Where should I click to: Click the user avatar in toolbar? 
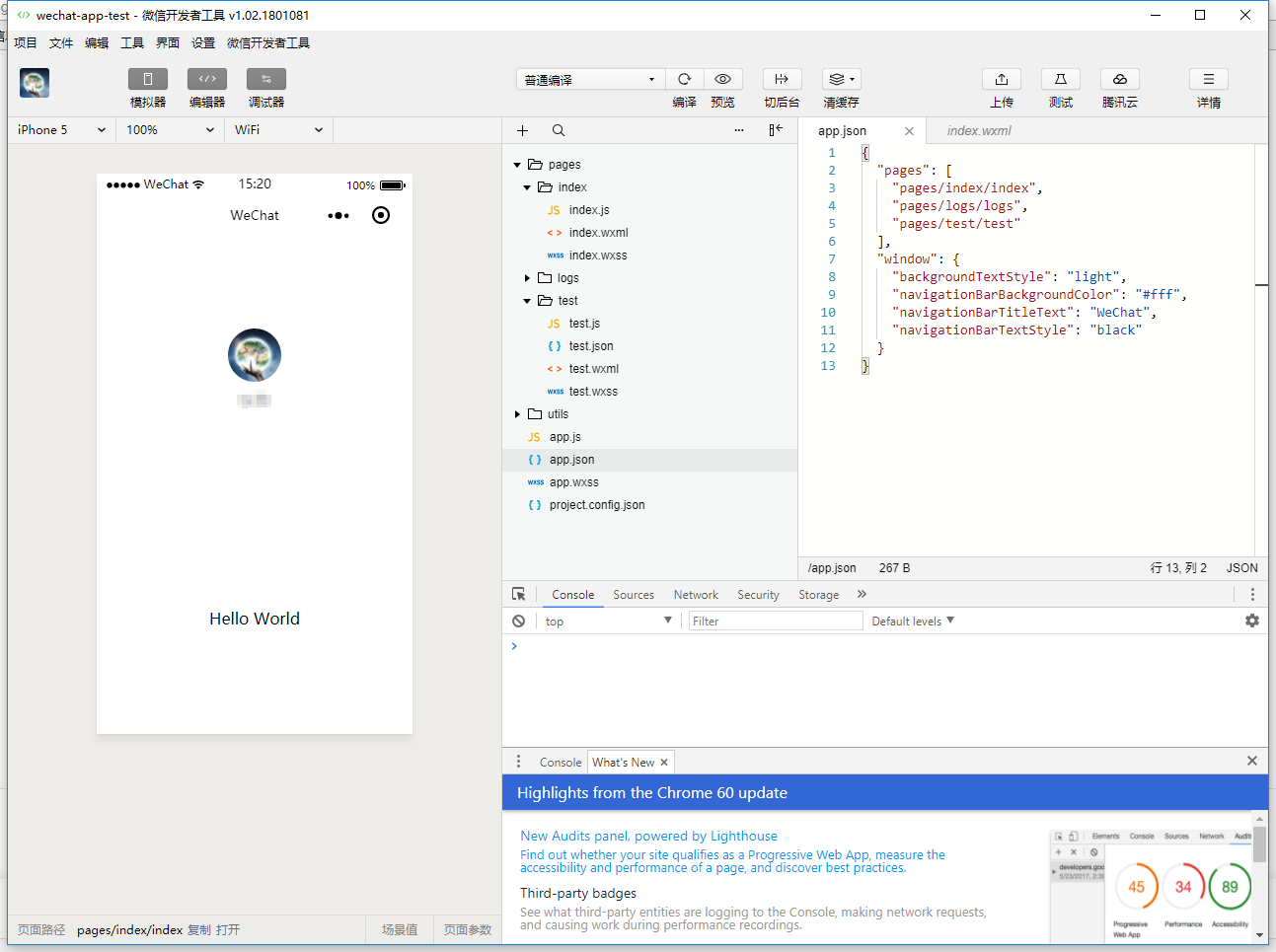[x=35, y=83]
